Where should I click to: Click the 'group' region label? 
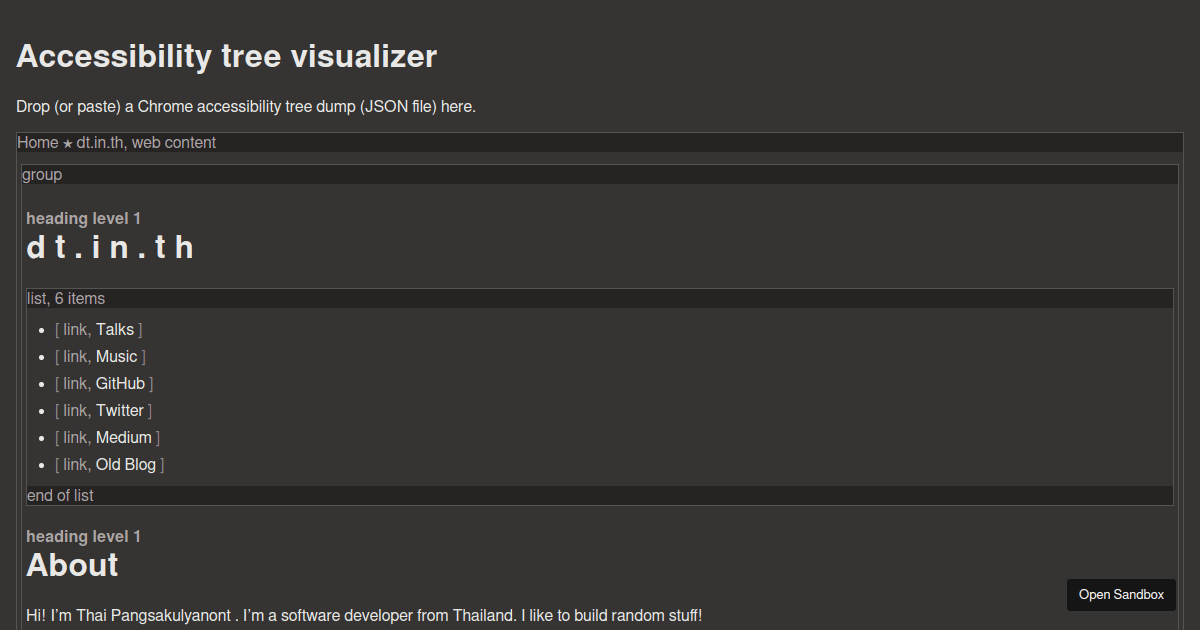pos(41,174)
